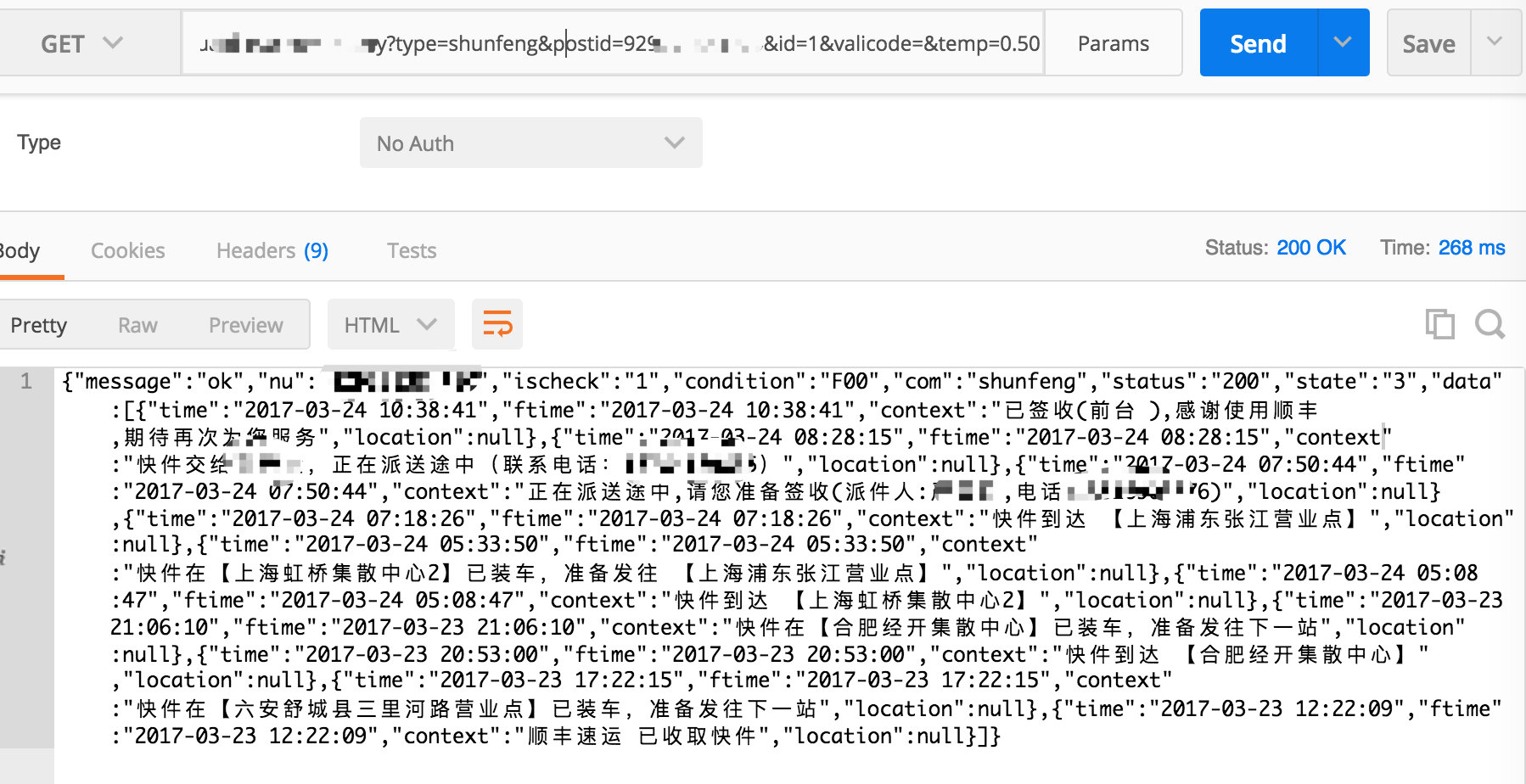Copy response body to clipboard
This screenshot has width=1526, height=784.
pos(1439,324)
